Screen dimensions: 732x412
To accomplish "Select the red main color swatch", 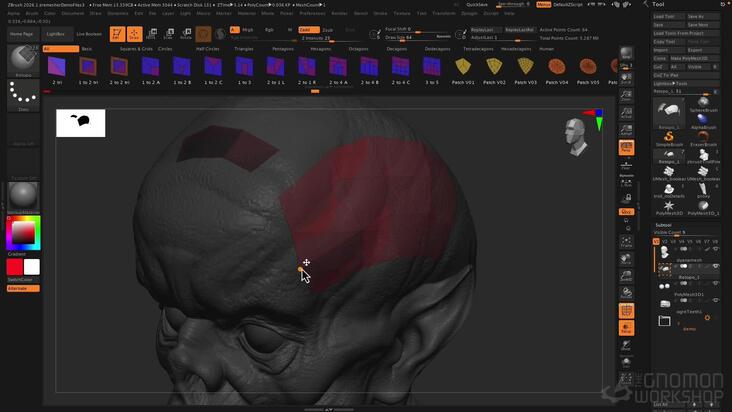I will coord(14,267).
